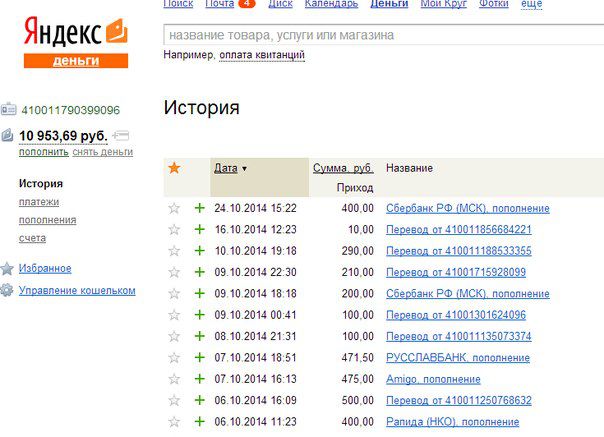The image size is (604, 437).
Task: Open РУССЛАВБАНК, пополнение entry
Action: (x=458, y=358)
